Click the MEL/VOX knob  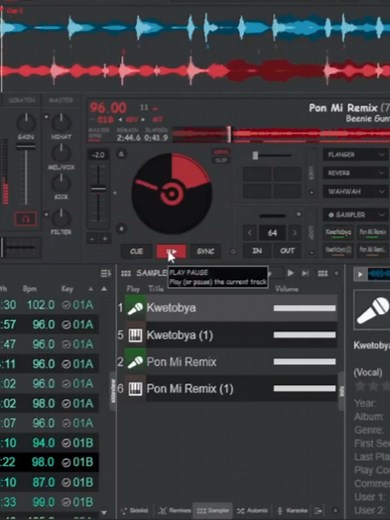tap(61, 153)
